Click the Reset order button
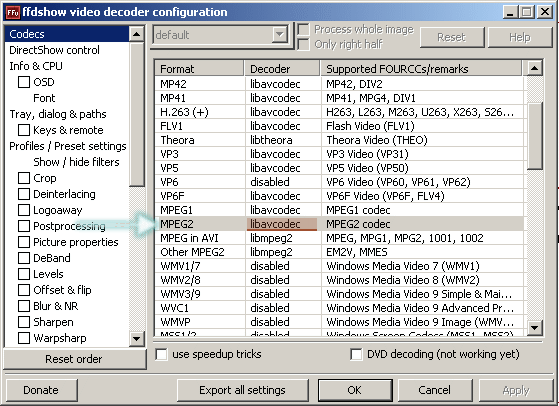The height and width of the screenshot is (406, 559). [x=75, y=359]
